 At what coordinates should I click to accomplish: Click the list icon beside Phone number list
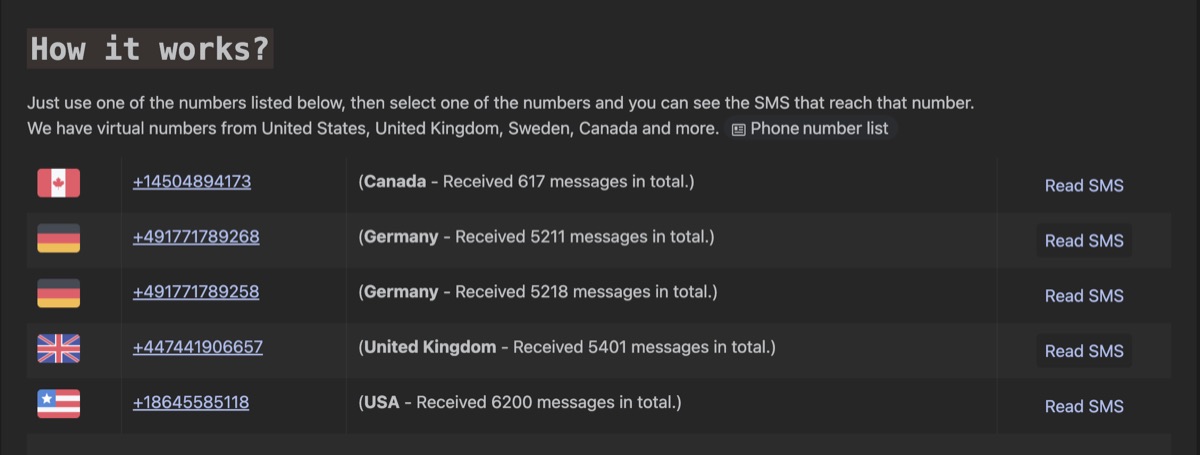point(739,129)
